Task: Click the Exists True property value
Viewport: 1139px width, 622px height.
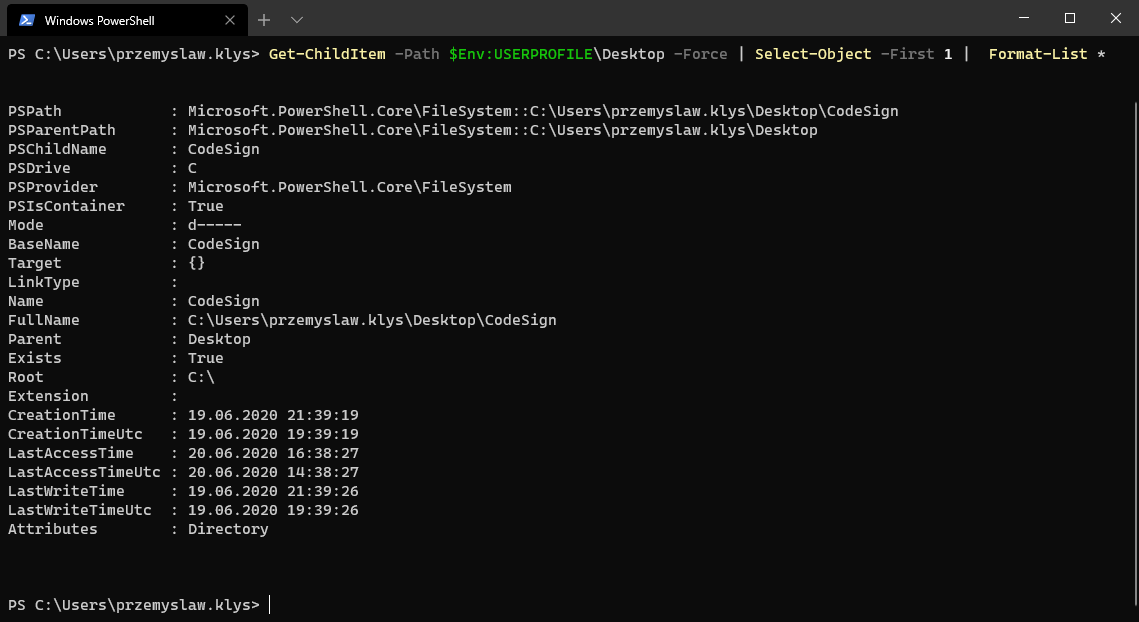Action: [205, 358]
